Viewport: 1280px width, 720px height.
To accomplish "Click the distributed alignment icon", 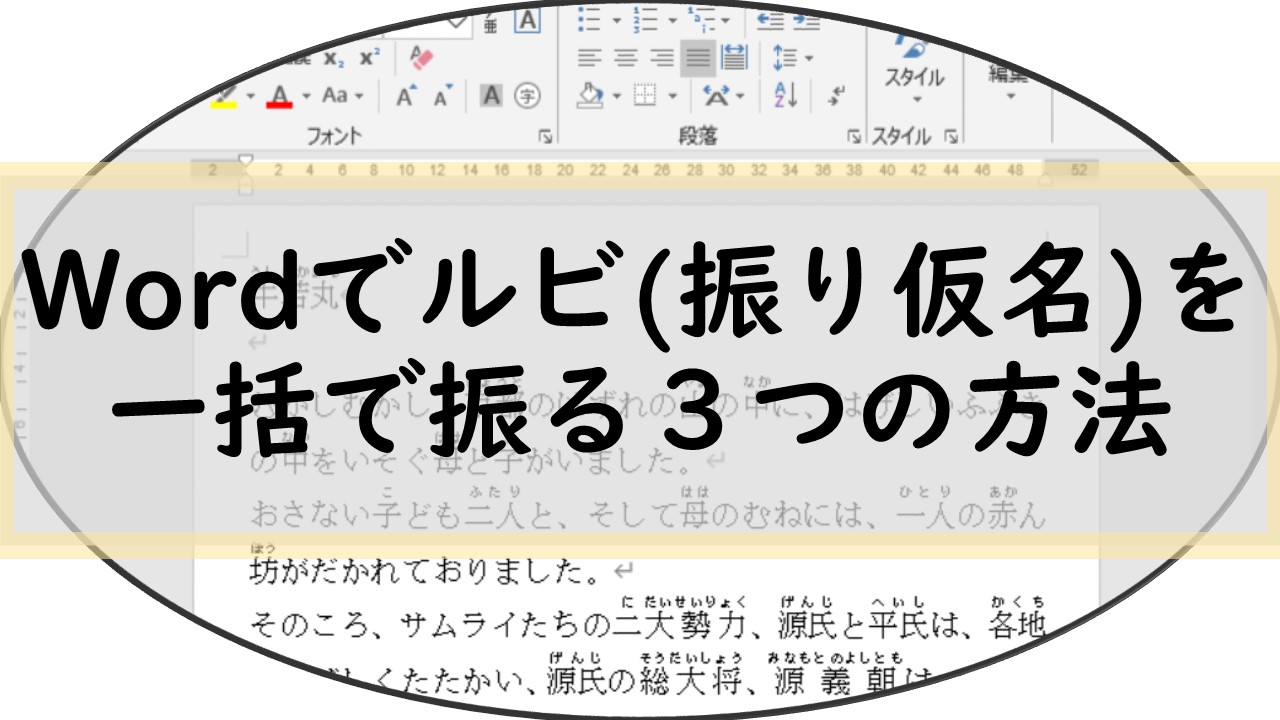I will pyautogui.click(x=734, y=58).
